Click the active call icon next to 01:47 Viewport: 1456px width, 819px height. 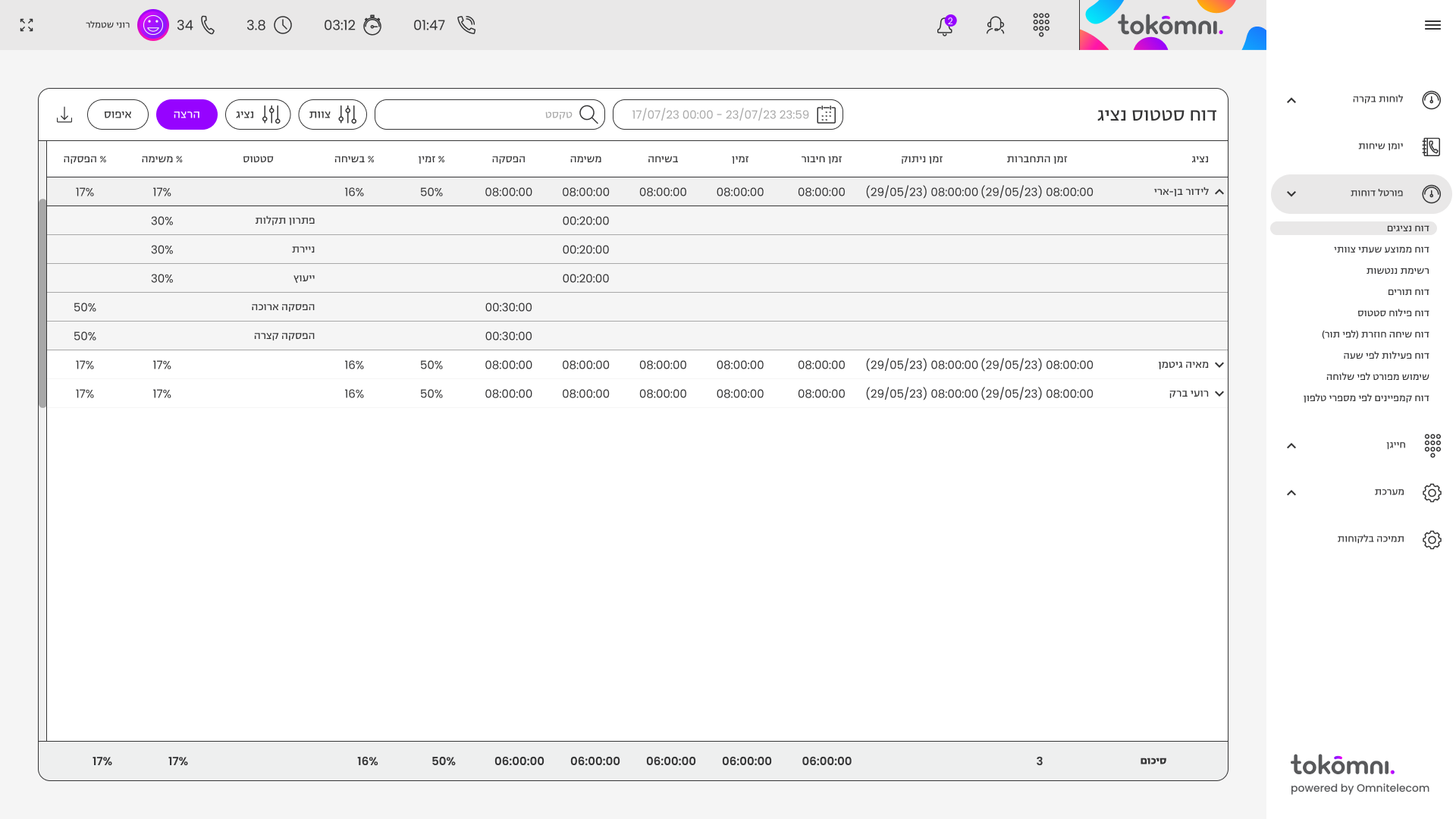466,25
